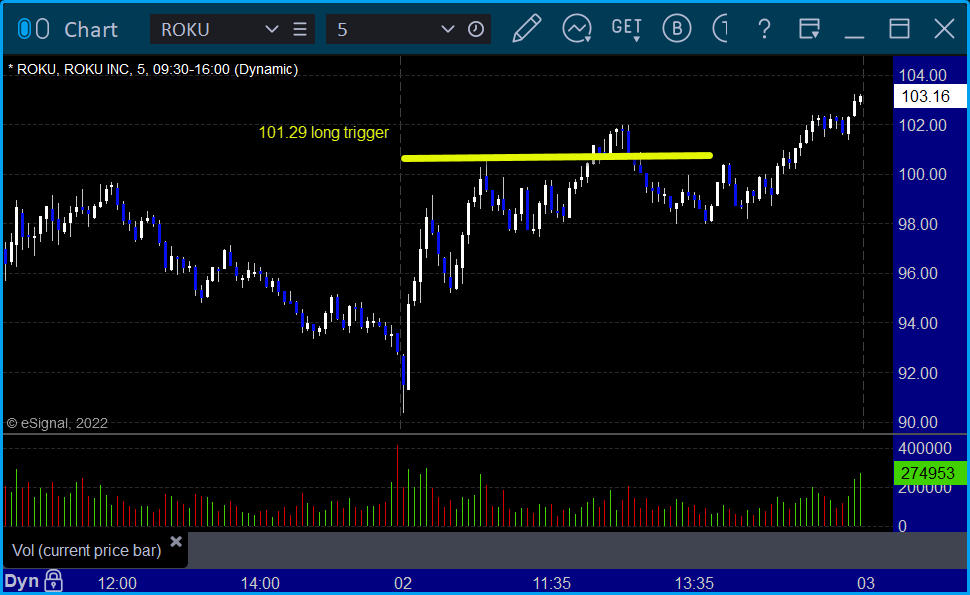970x595 pixels.
Task: Click the 90.00 price axis label
Action: (918, 422)
